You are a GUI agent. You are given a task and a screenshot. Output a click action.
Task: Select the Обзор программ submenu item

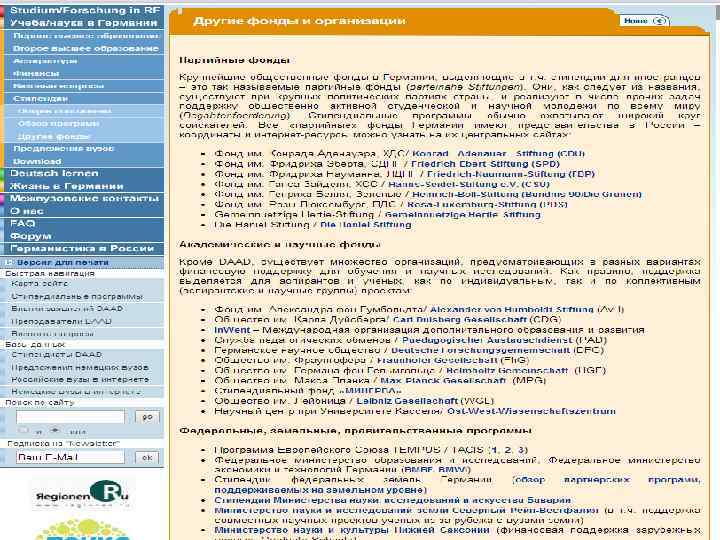[59, 124]
